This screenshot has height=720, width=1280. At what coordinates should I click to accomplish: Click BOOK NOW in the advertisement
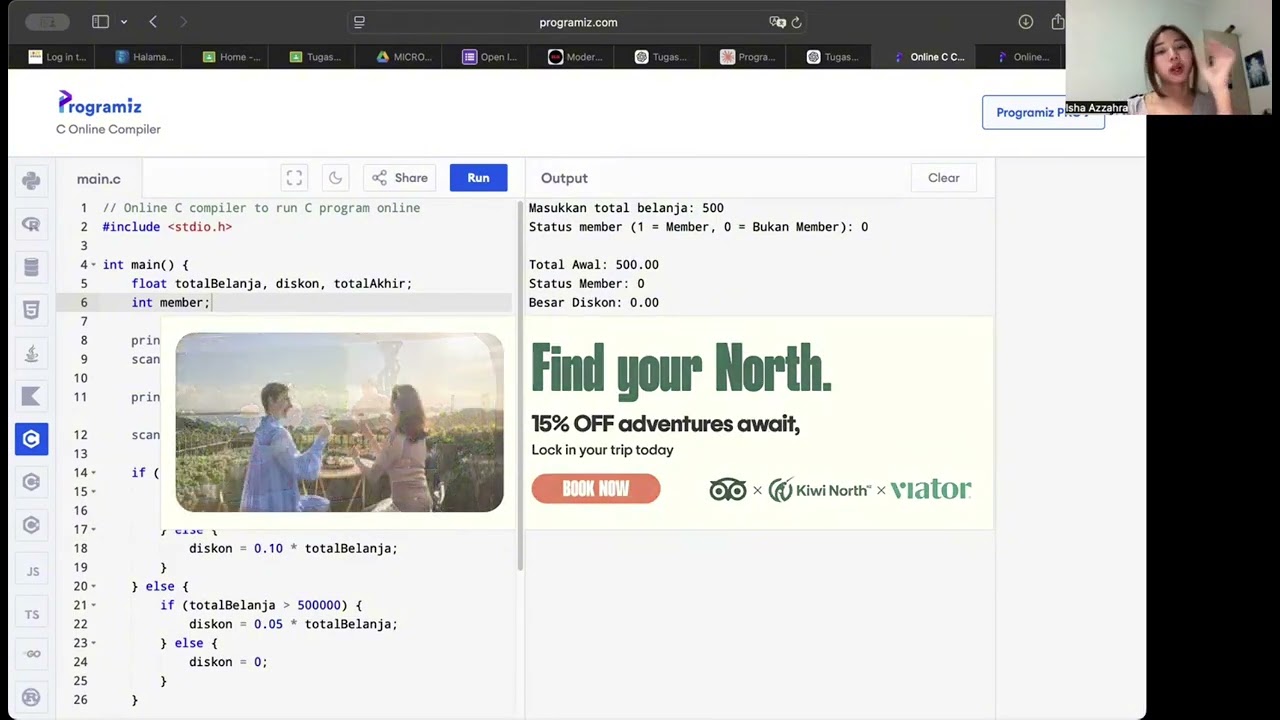point(596,489)
